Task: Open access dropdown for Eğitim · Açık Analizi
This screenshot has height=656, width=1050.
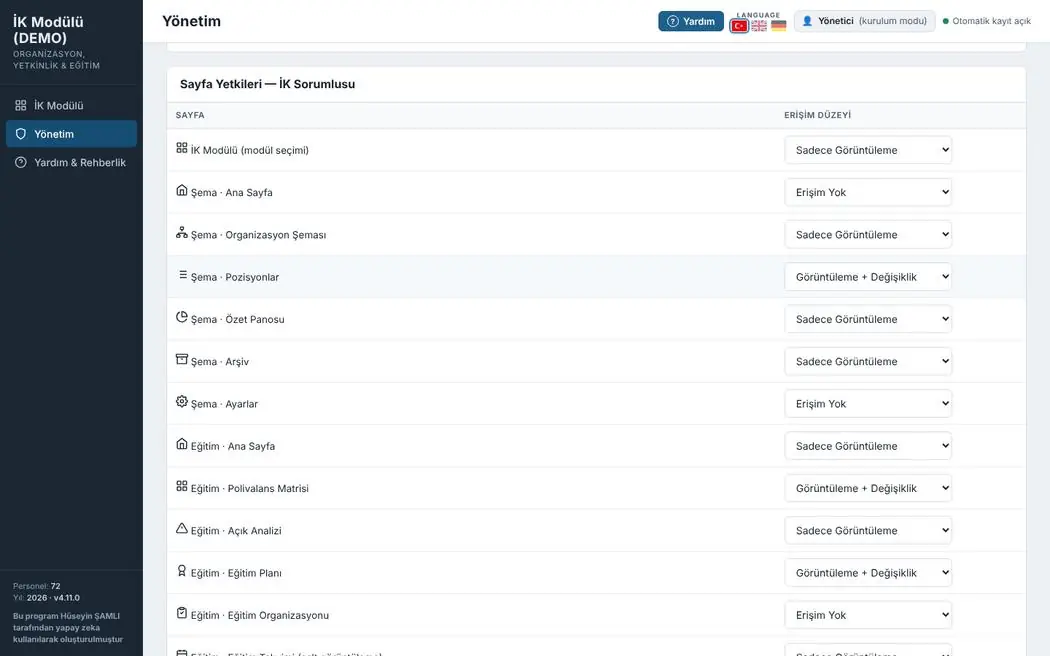Action: (868, 530)
